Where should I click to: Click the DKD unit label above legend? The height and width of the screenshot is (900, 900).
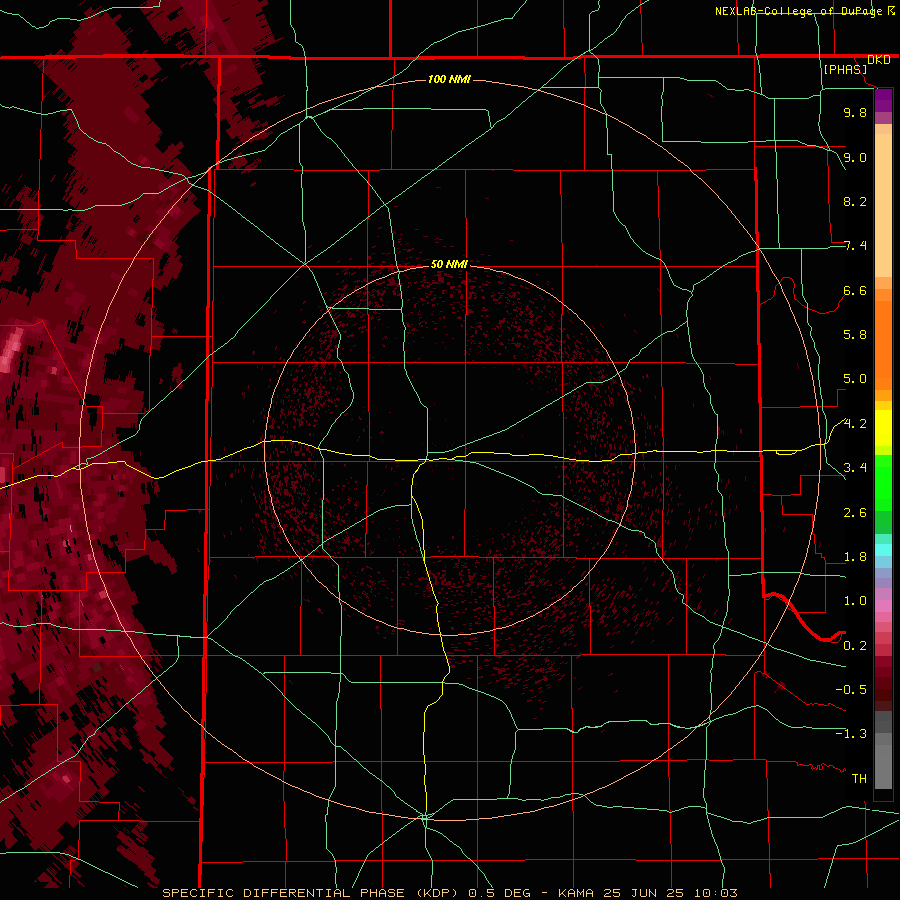878,60
